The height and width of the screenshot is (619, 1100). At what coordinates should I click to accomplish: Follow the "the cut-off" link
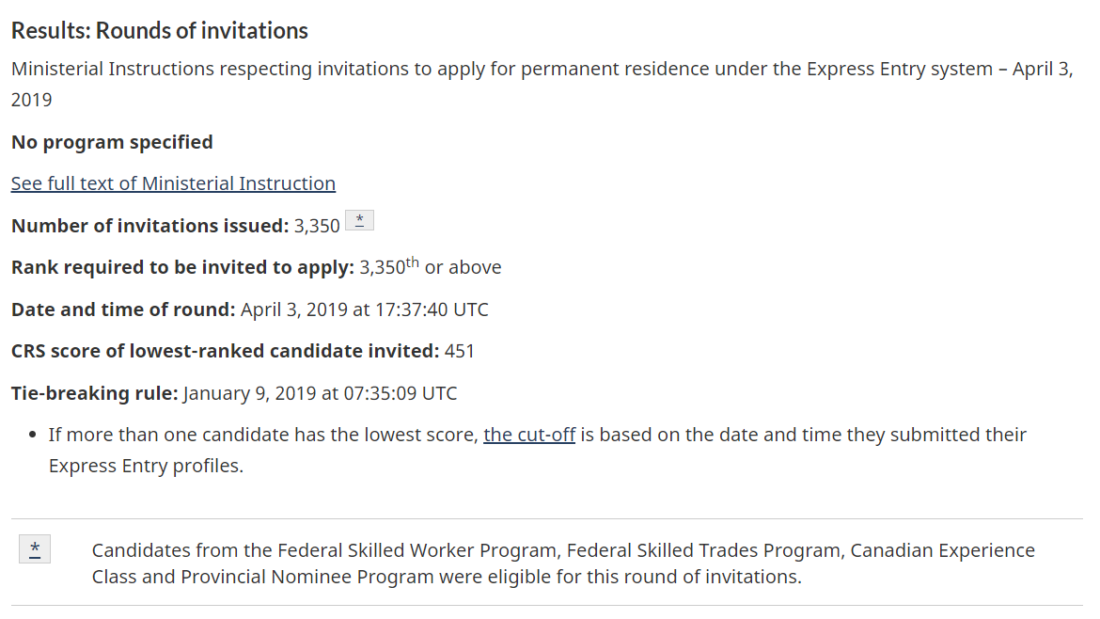click(x=530, y=434)
